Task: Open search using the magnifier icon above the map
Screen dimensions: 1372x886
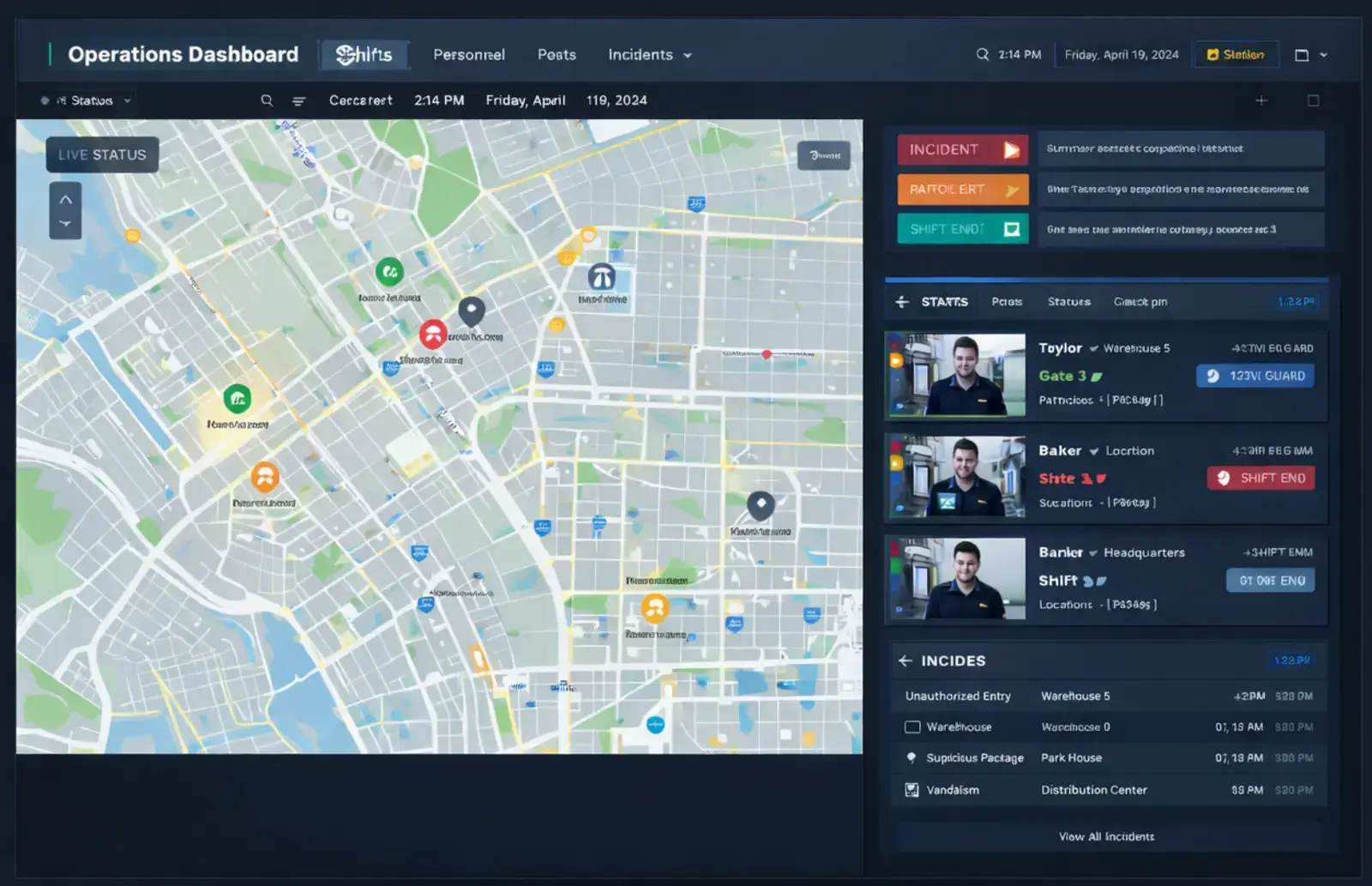Action: (267, 99)
